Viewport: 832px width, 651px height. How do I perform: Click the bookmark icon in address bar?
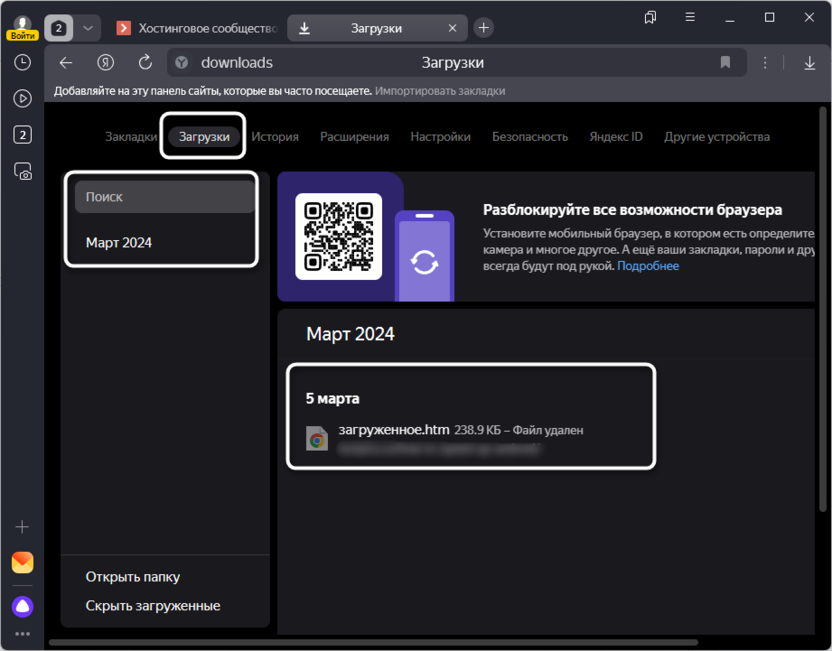tap(725, 62)
